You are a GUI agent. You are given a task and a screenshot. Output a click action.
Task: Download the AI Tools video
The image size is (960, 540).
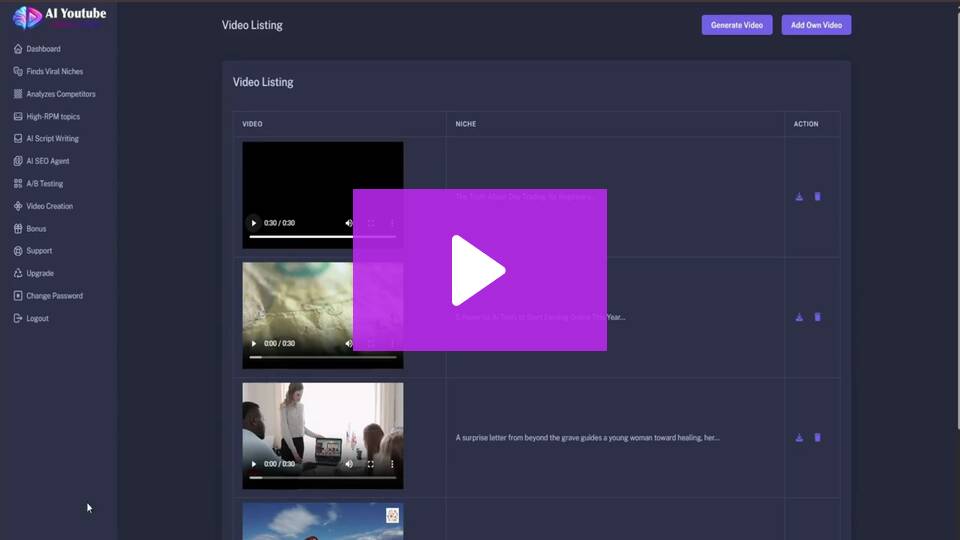799,317
